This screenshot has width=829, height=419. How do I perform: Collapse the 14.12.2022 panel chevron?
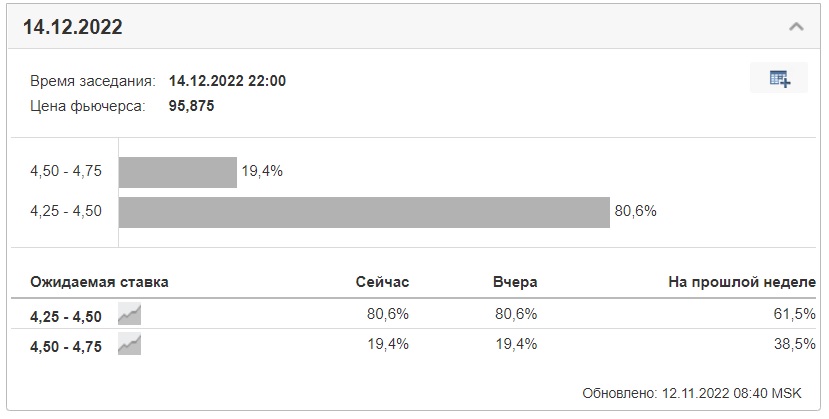(x=796, y=26)
